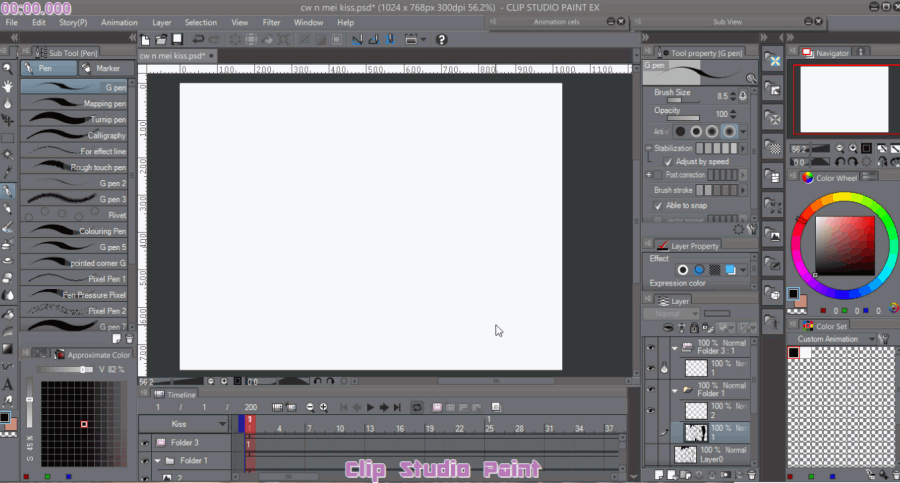Hide Folder 3 layer via eye icon
The height and width of the screenshot is (483, 900).
(650, 347)
